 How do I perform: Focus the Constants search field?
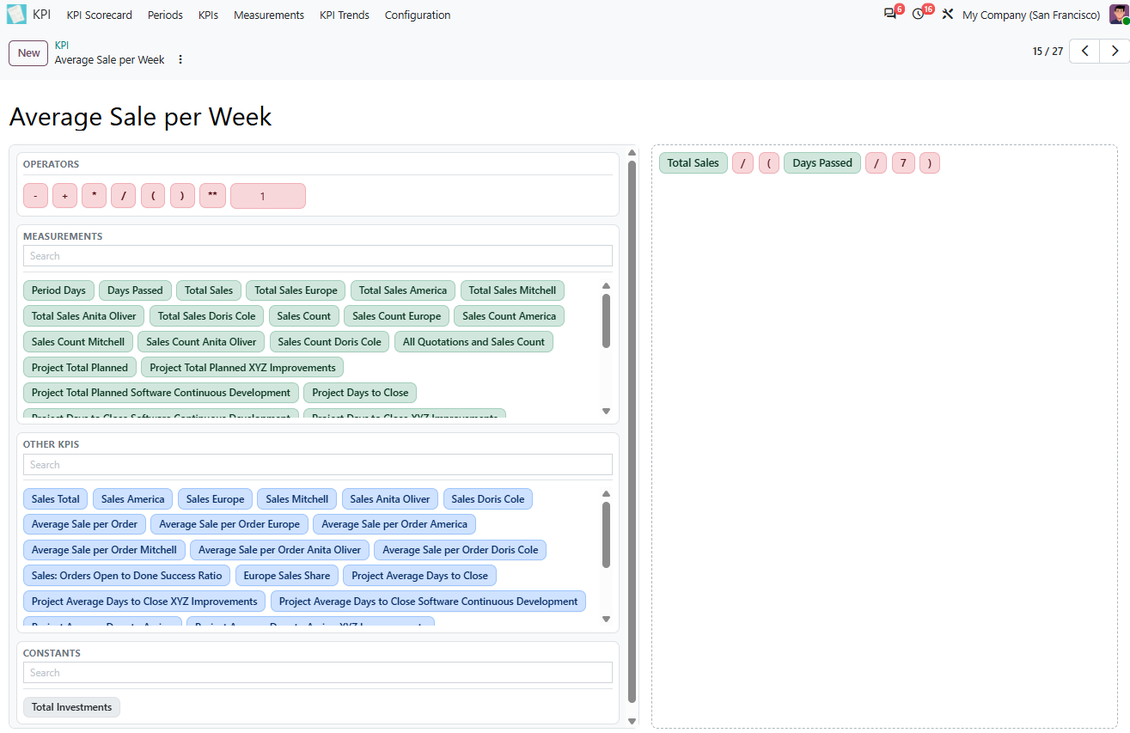click(318, 672)
